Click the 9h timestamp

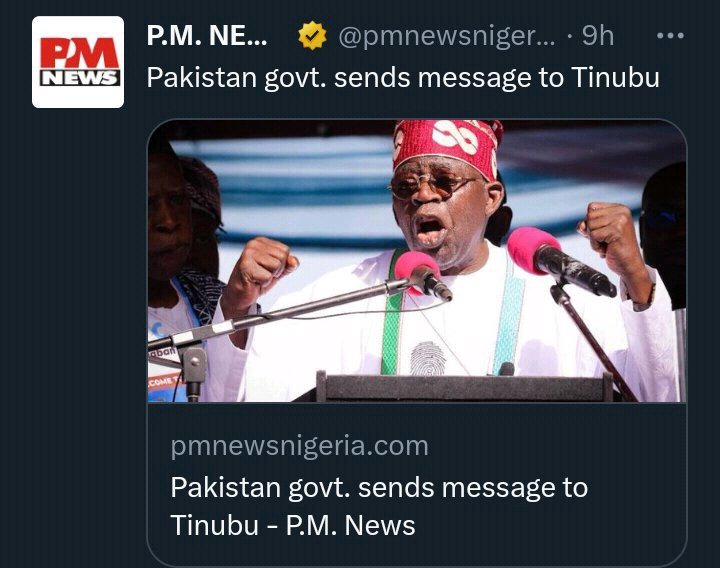598,35
